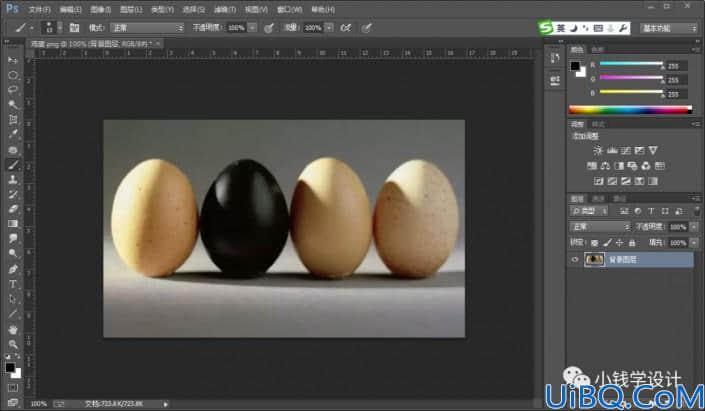Screen dimensions: 705x411
Task: Toggle the brush panel button in options bar
Action: pyautogui.click(x=74, y=28)
